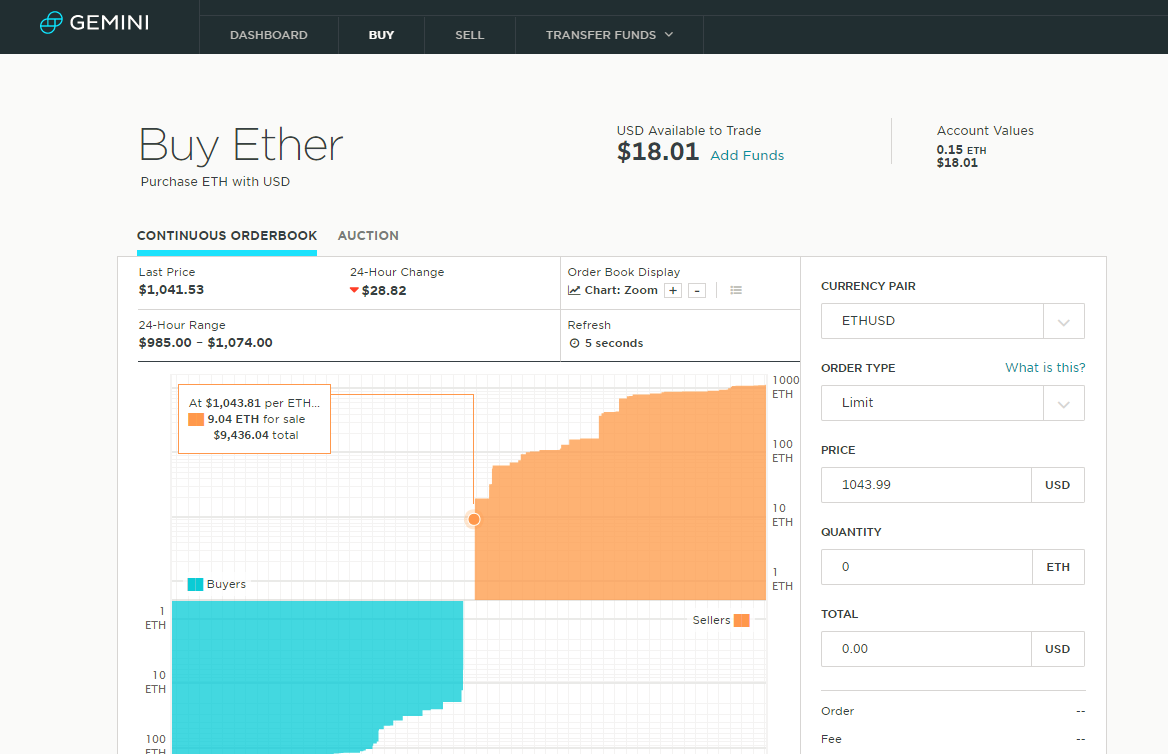Screen dimensions: 1168x754
Task: Click the refresh clock icon
Action: coord(574,343)
